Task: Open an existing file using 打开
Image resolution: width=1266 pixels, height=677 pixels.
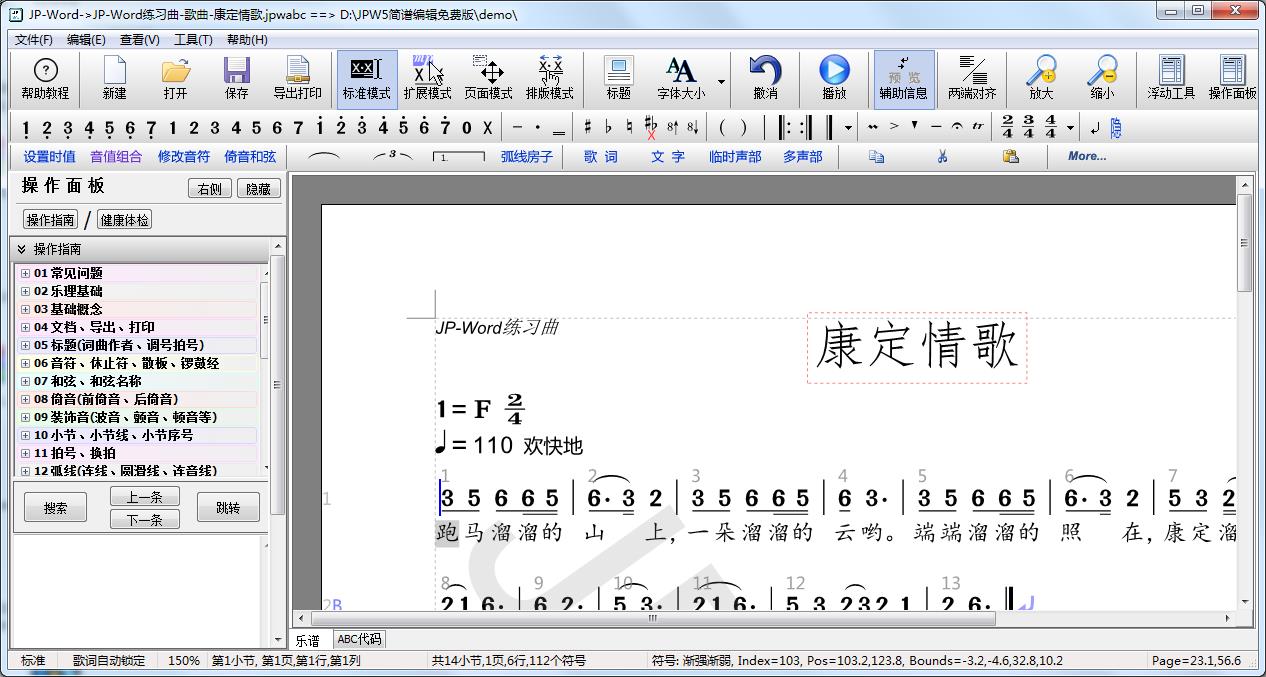Action: 174,78
